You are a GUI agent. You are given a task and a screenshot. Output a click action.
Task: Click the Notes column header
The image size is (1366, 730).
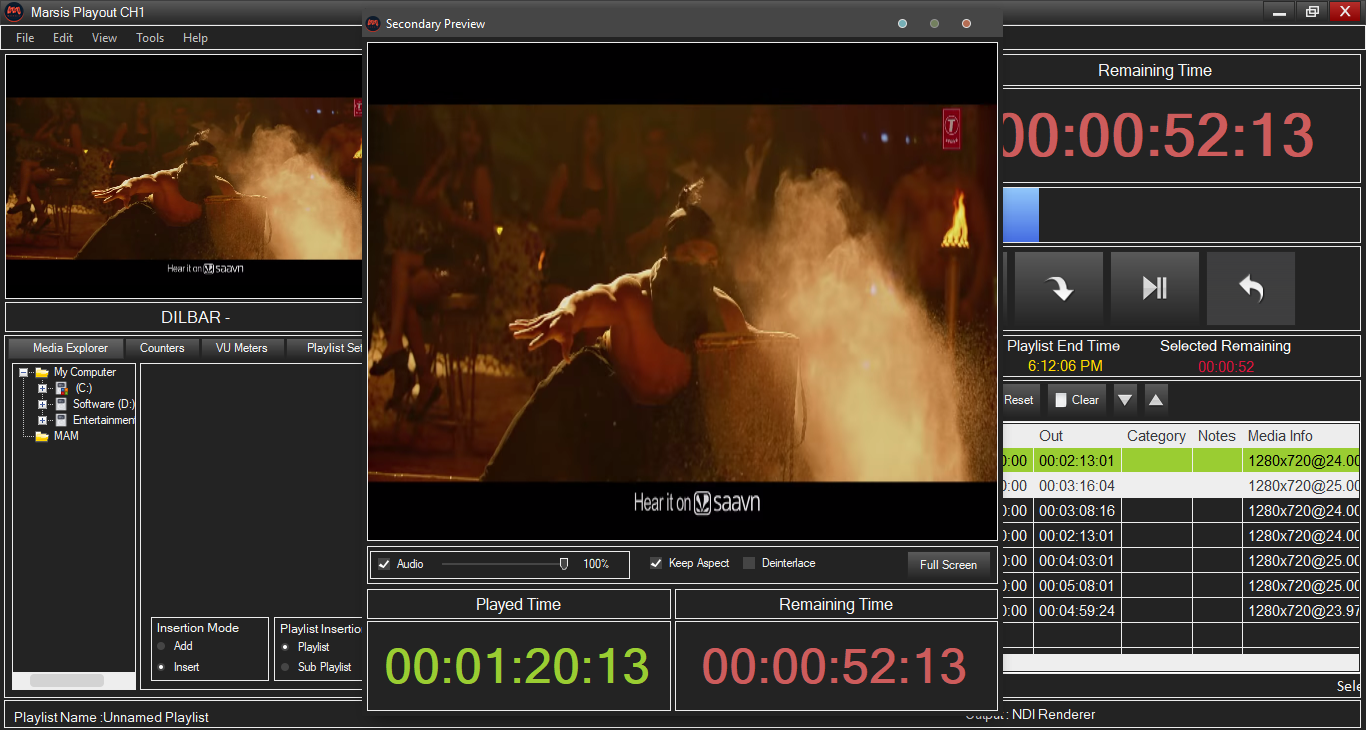click(x=1217, y=436)
